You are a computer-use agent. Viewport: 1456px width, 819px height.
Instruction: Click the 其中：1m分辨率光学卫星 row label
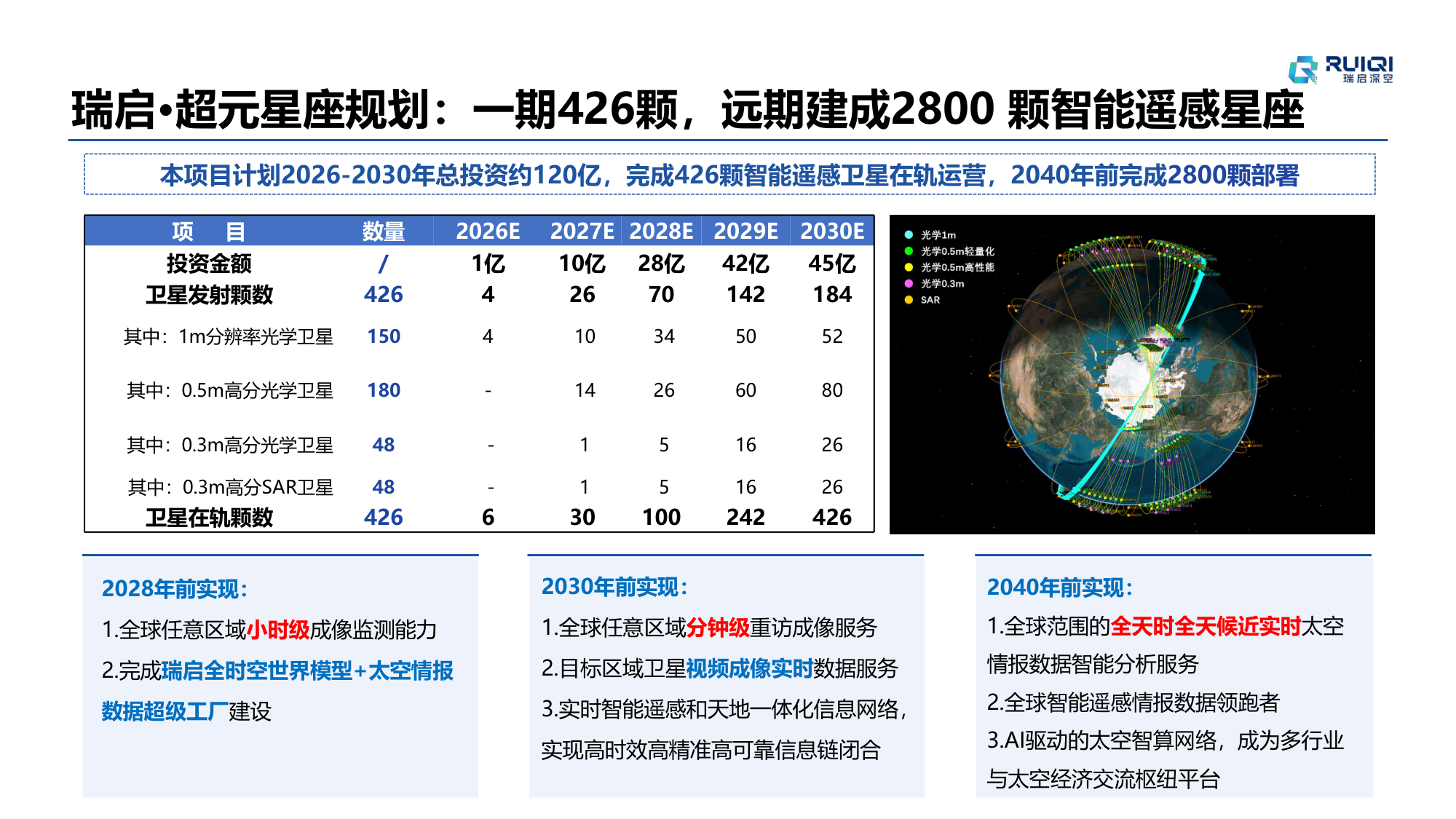click(x=229, y=336)
